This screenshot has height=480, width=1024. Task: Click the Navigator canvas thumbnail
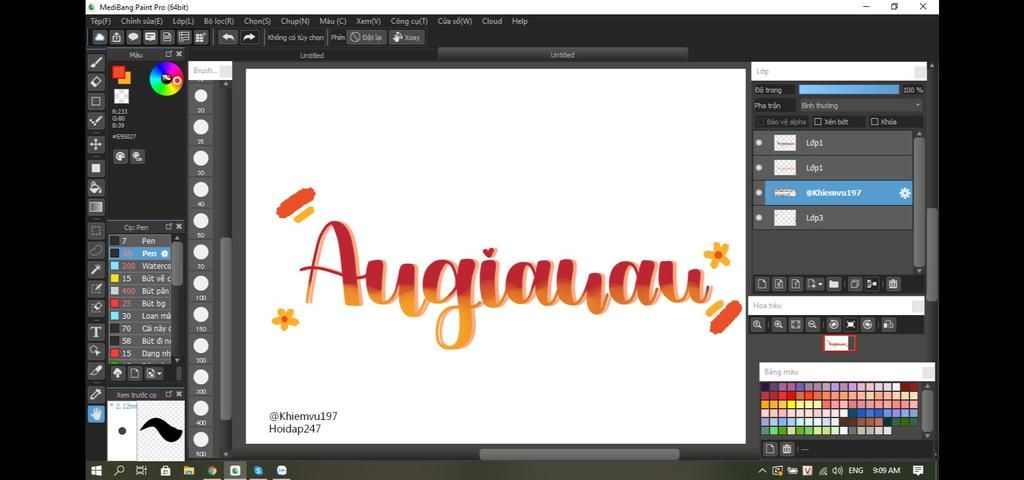pyautogui.click(x=839, y=343)
